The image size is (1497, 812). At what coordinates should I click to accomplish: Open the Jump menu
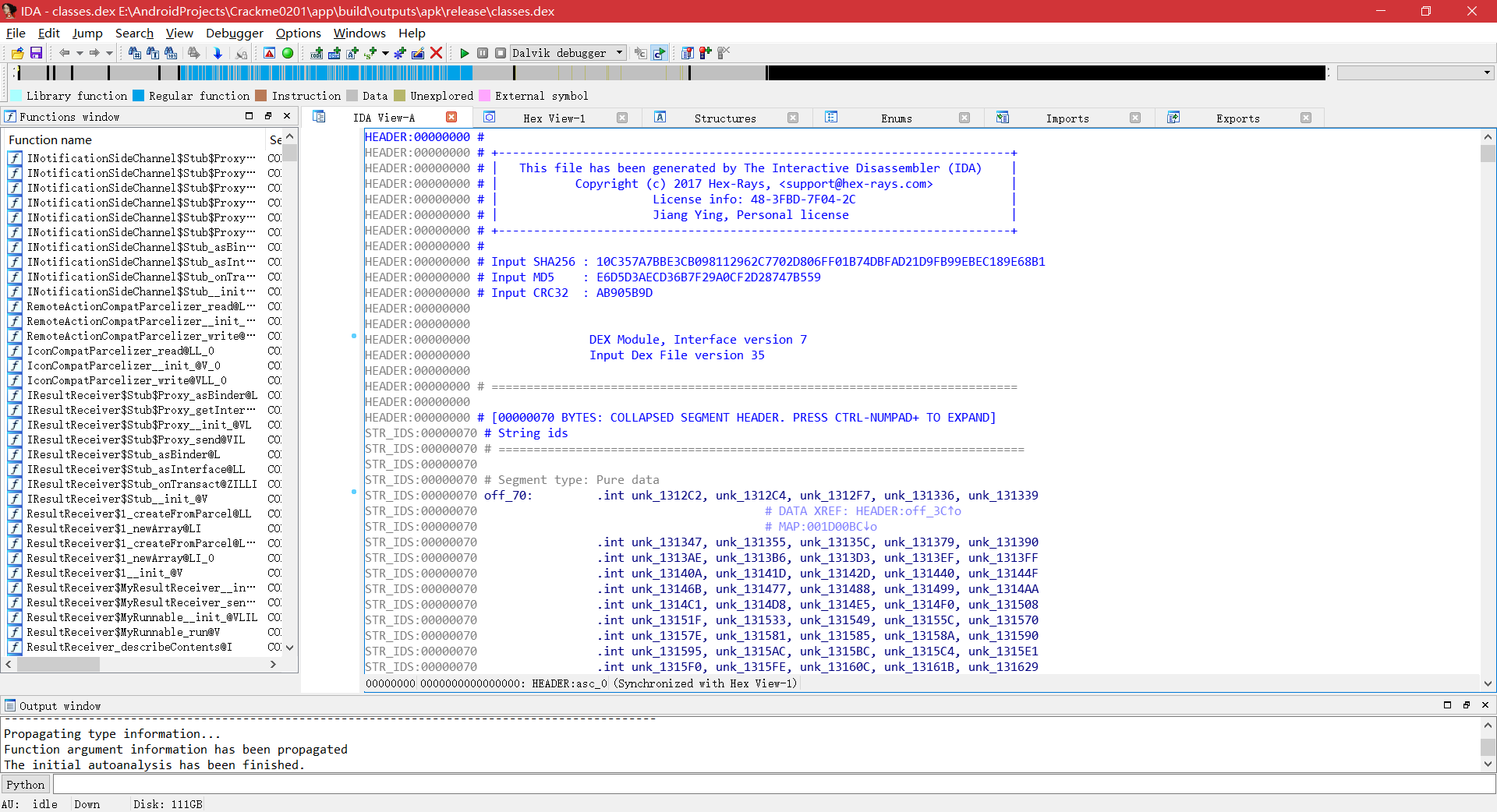click(x=87, y=33)
